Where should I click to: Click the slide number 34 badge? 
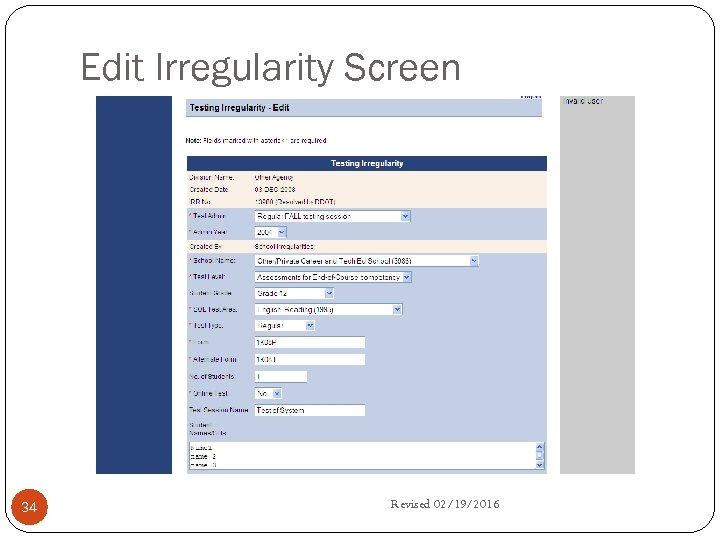click(x=29, y=507)
